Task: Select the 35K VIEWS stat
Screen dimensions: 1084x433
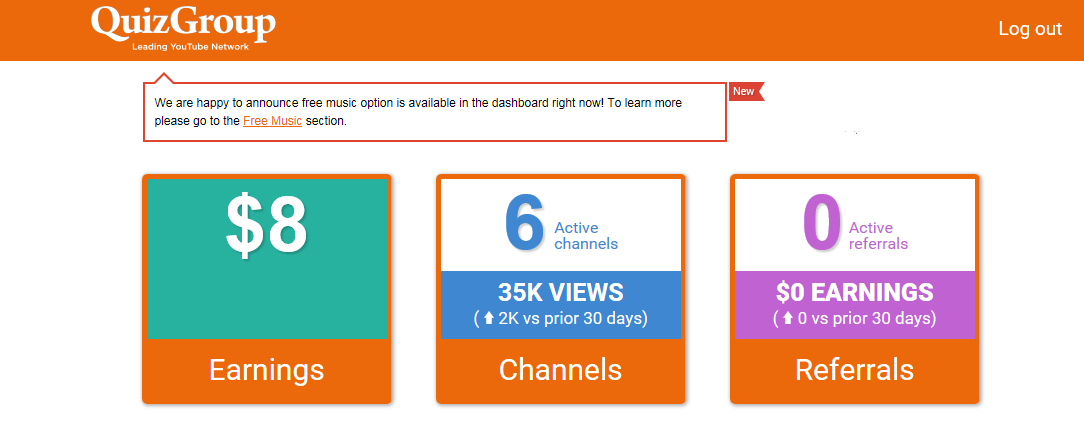Action: point(561,293)
